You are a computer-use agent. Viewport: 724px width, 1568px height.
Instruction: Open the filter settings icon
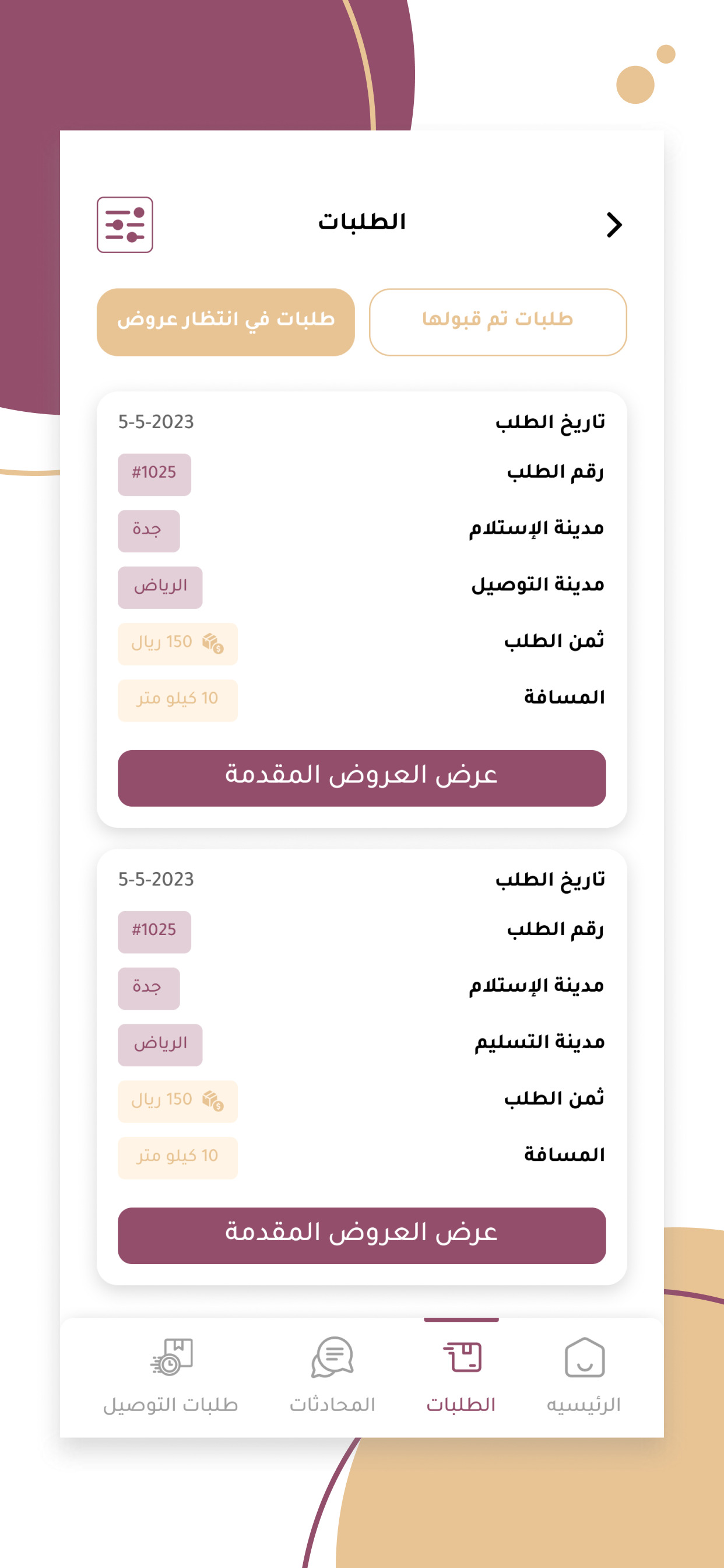coord(125,225)
